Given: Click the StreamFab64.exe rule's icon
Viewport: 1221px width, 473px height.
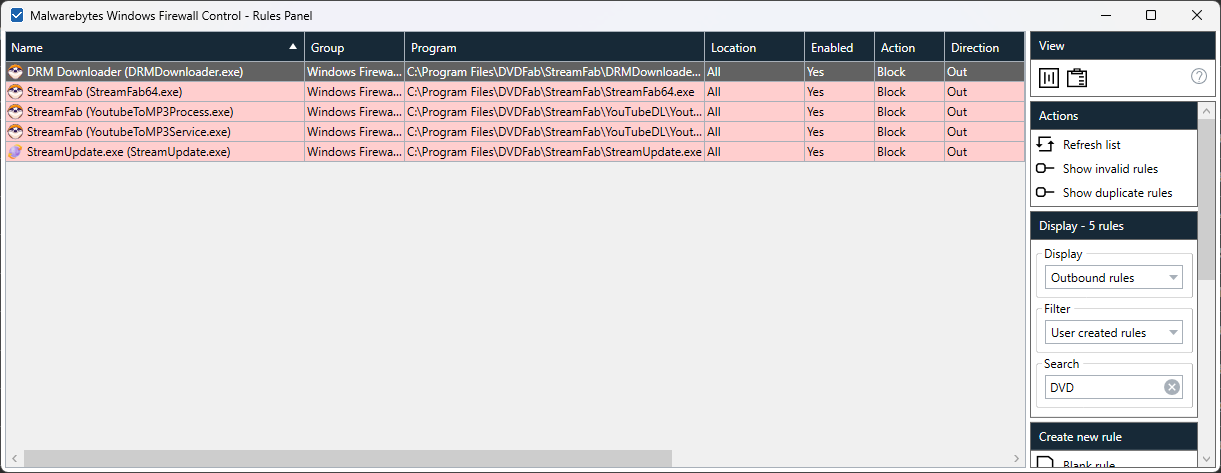Looking at the screenshot, I should click(x=15, y=92).
